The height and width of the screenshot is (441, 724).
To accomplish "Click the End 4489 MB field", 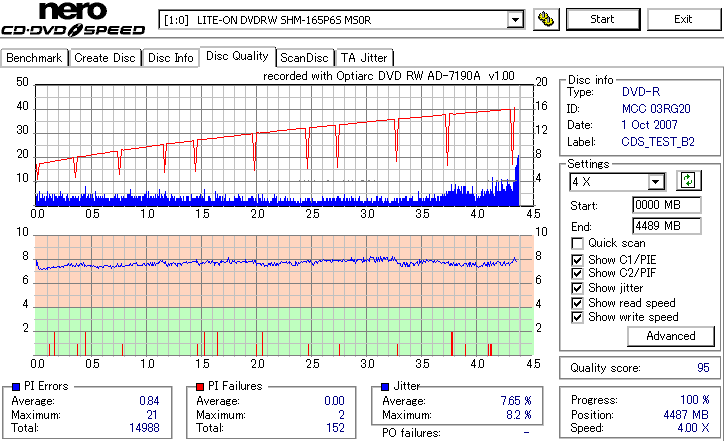I will coord(666,226).
